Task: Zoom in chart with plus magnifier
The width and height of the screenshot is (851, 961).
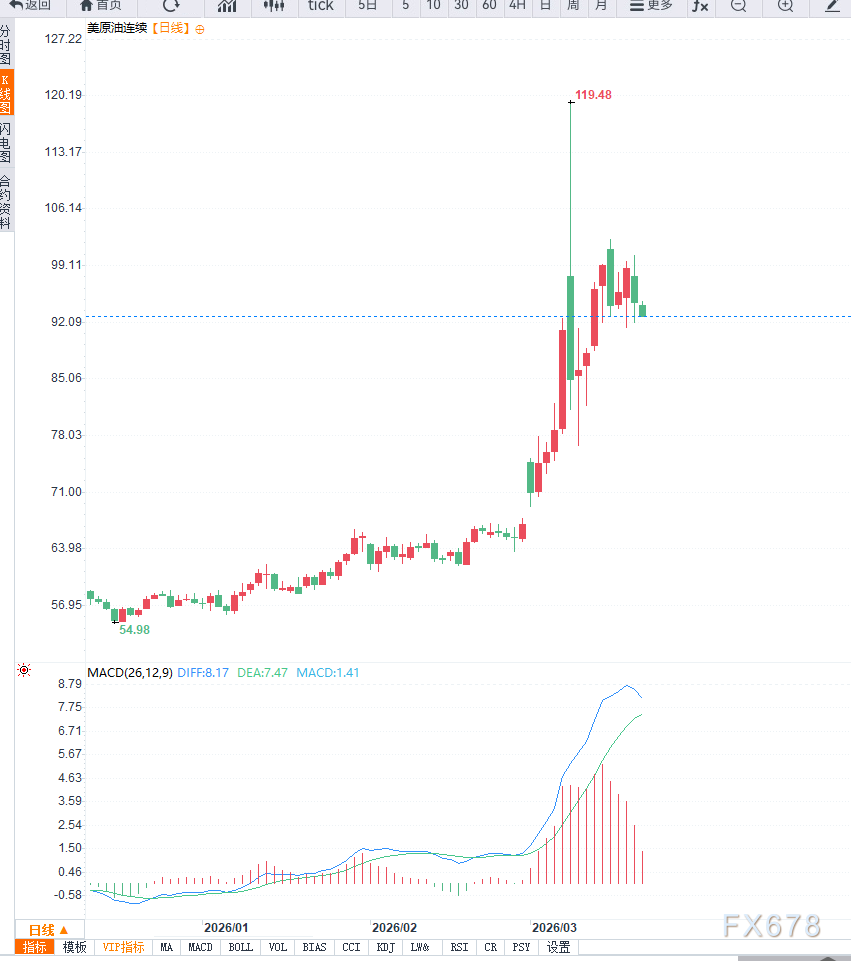Action: point(785,5)
